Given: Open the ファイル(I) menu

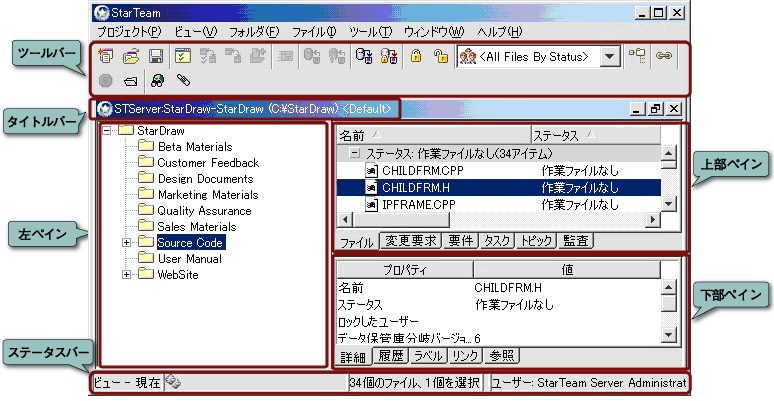Looking at the screenshot, I should (x=314, y=32).
